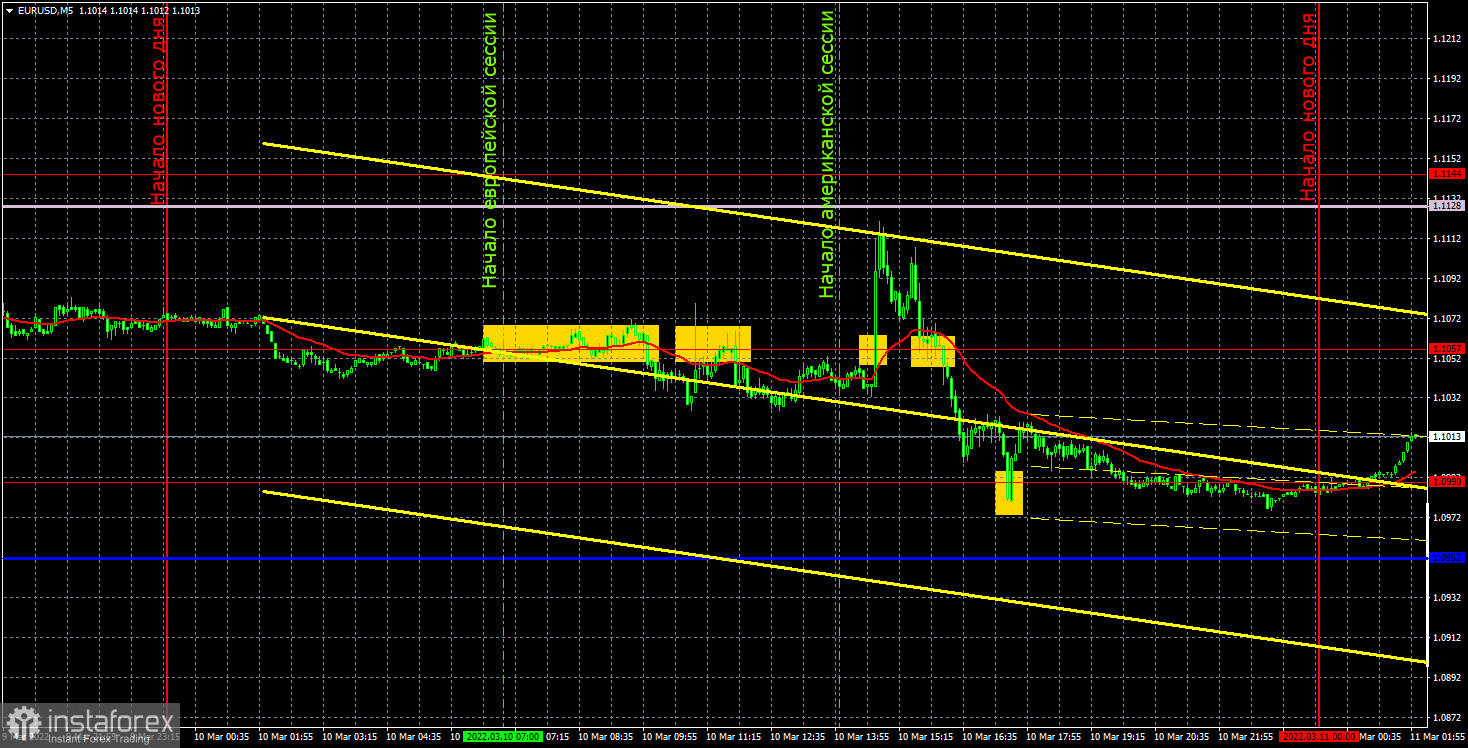Click the 1.1172 price axis label
The image size is (1468, 748).
pos(1446,118)
